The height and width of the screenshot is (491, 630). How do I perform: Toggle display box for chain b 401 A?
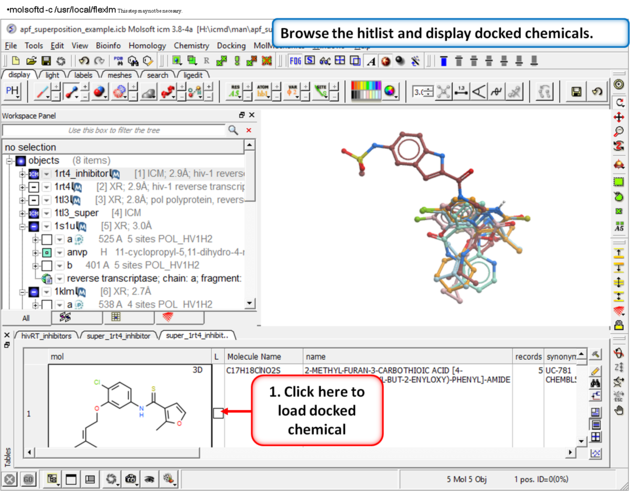point(46,266)
